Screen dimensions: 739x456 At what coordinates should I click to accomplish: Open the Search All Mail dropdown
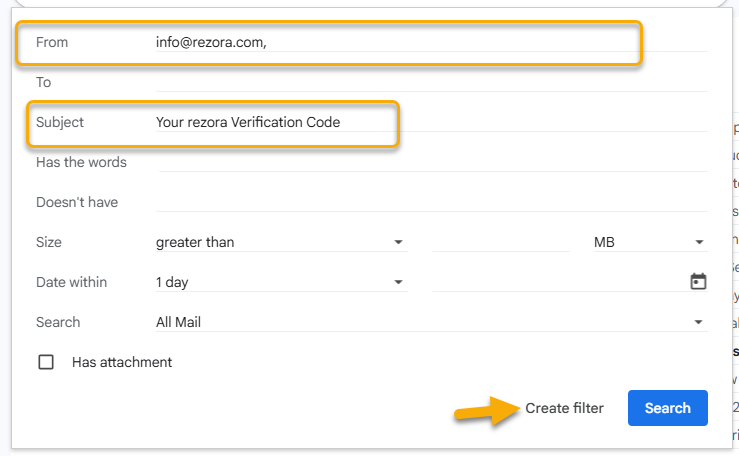pyautogui.click(x=431, y=322)
